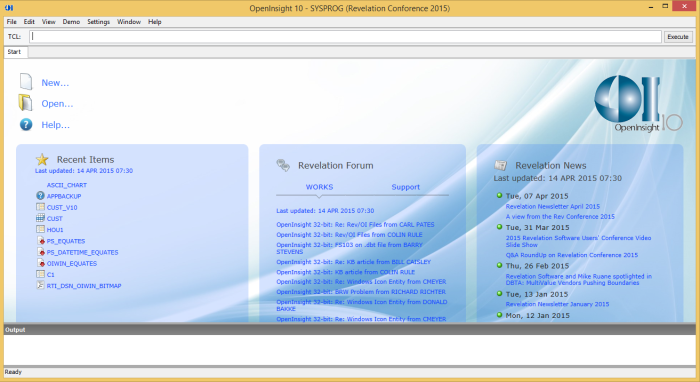700x382 pixels.
Task: Click the CUST table grid icon
Action: pos(40,218)
